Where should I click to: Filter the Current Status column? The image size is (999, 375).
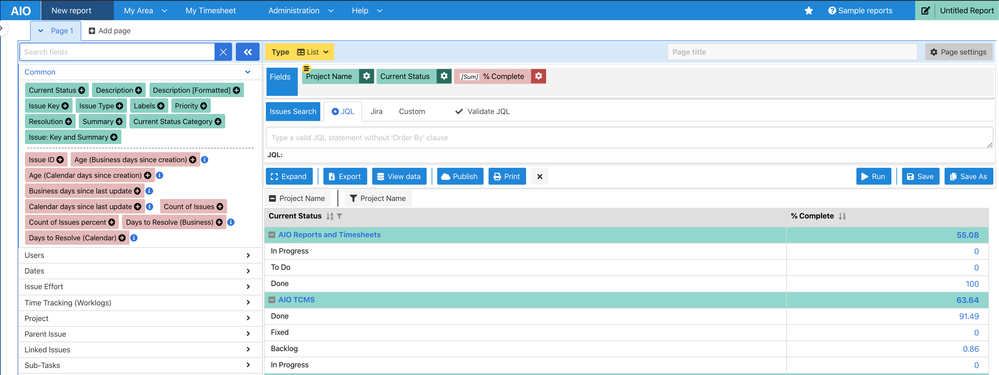(x=340, y=216)
